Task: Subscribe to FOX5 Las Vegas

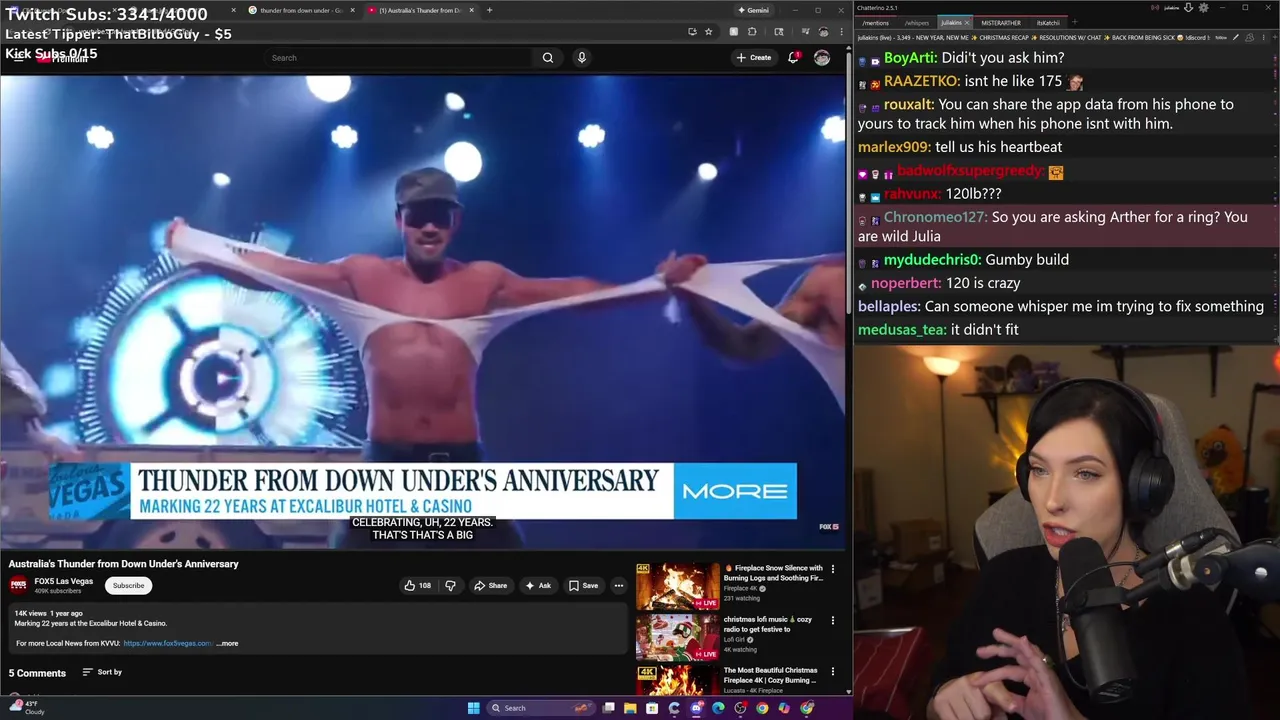Action: click(x=128, y=585)
